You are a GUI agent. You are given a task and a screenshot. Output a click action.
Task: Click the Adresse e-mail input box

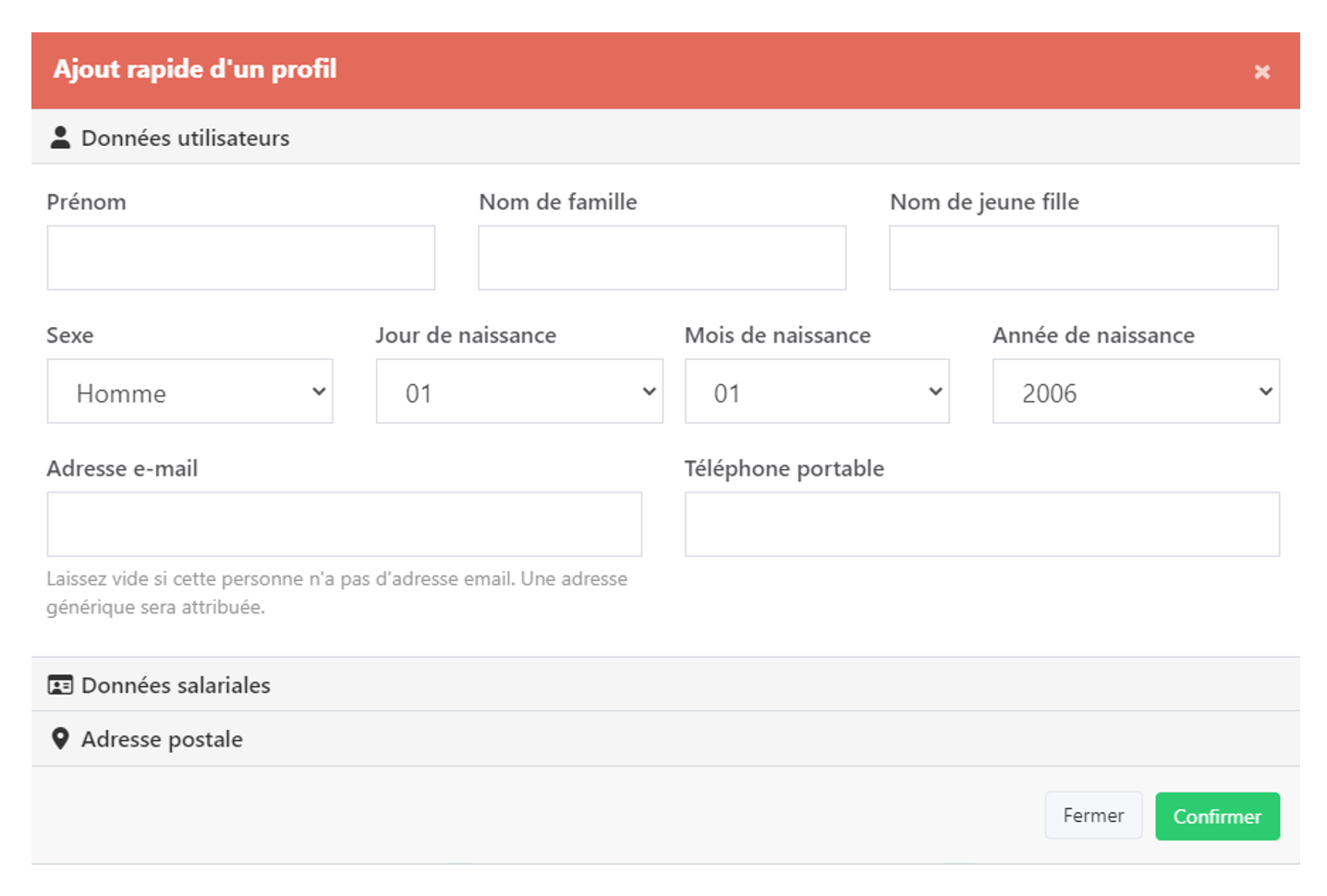(344, 524)
